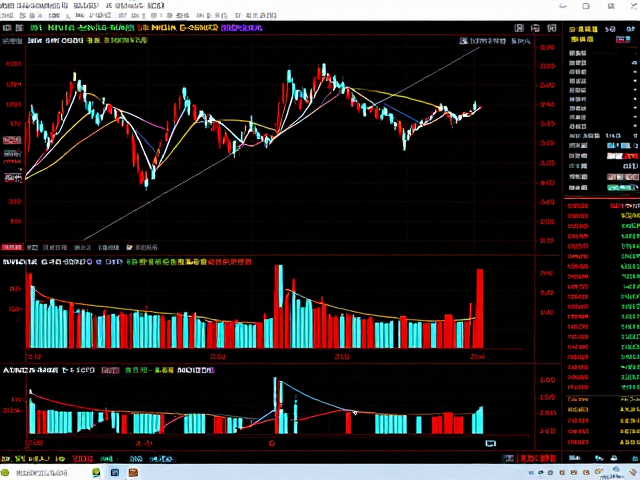Click the highlighted grey label in bottom indicator header
This screenshot has height=480, width=640.
point(110,370)
